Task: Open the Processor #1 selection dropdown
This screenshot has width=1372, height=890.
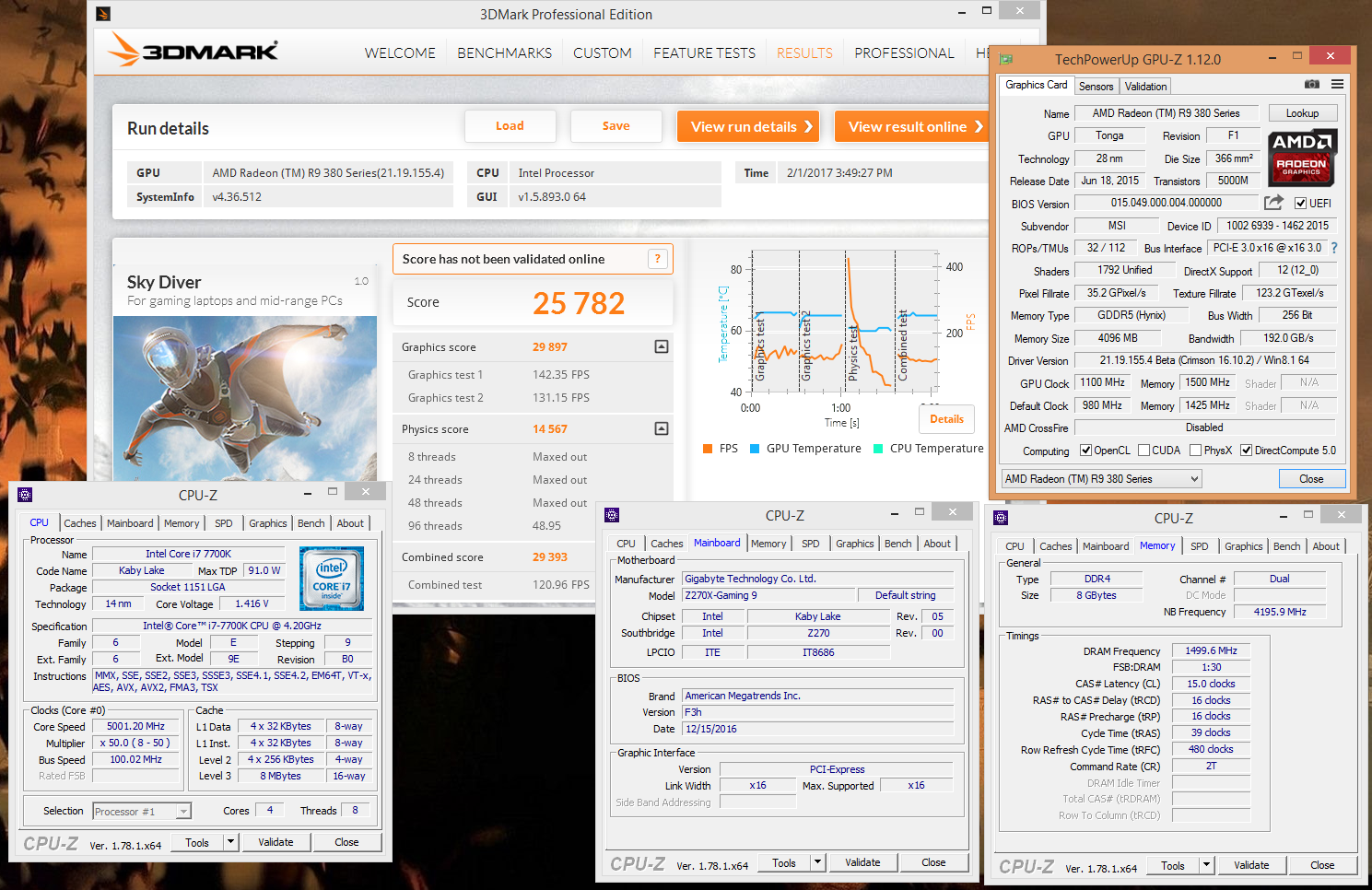Action: coord(142,811)
